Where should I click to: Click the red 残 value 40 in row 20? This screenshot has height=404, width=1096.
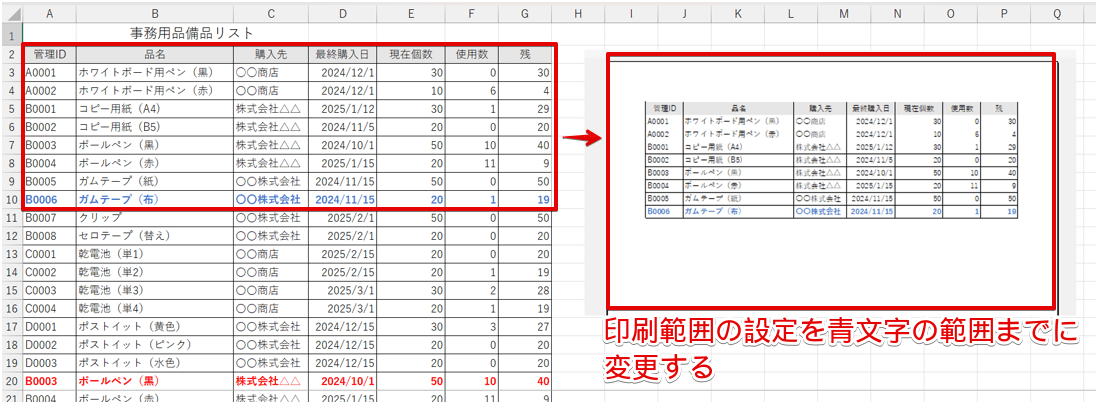pos(526,381)
